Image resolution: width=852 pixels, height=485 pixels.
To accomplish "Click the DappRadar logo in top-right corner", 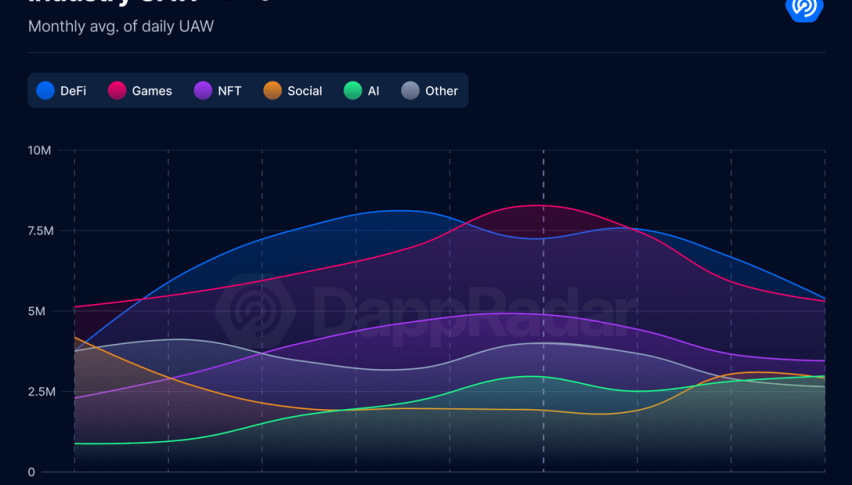I will click(803, 8).
